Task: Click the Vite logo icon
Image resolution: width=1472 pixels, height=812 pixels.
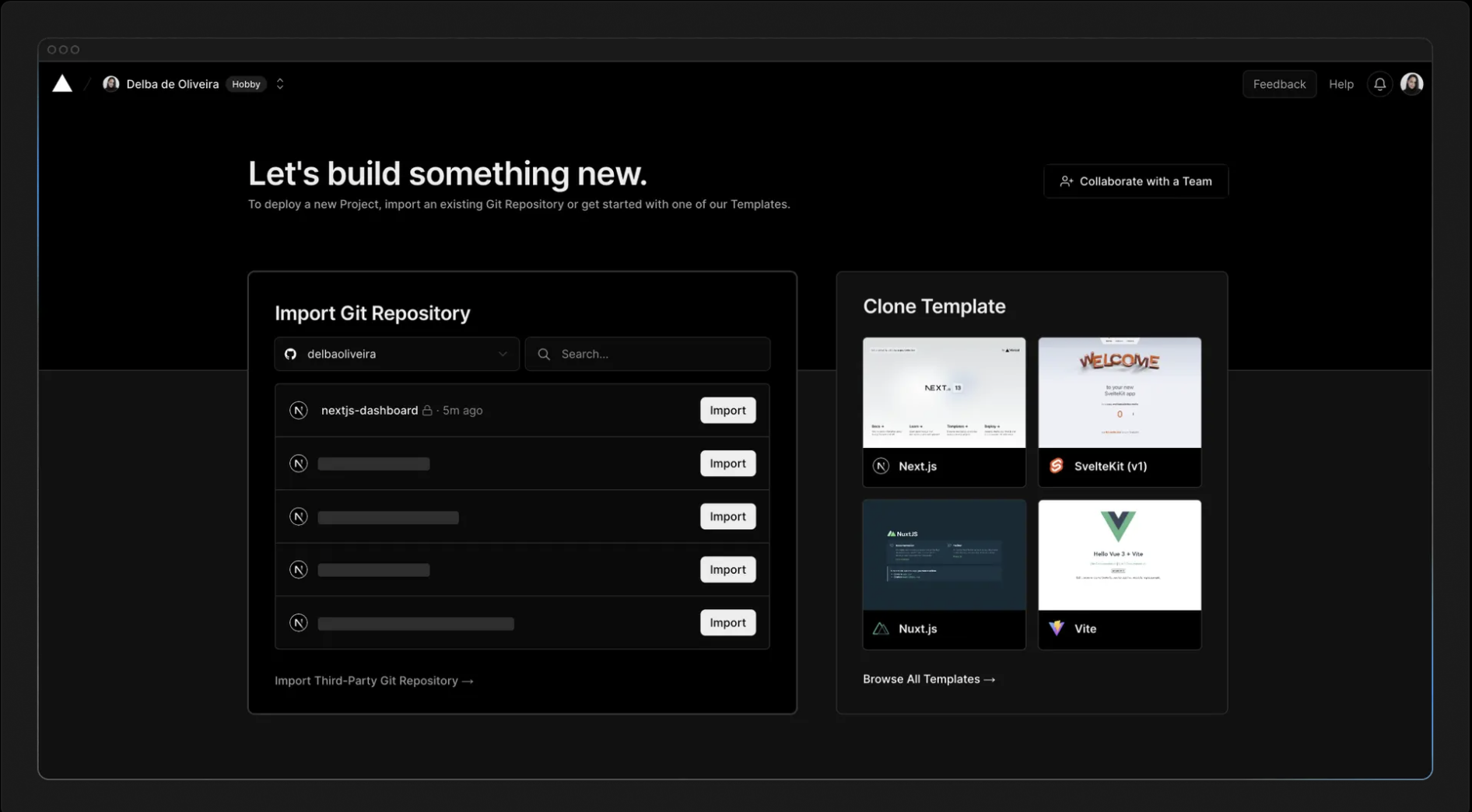Action: coord(1057,628)
